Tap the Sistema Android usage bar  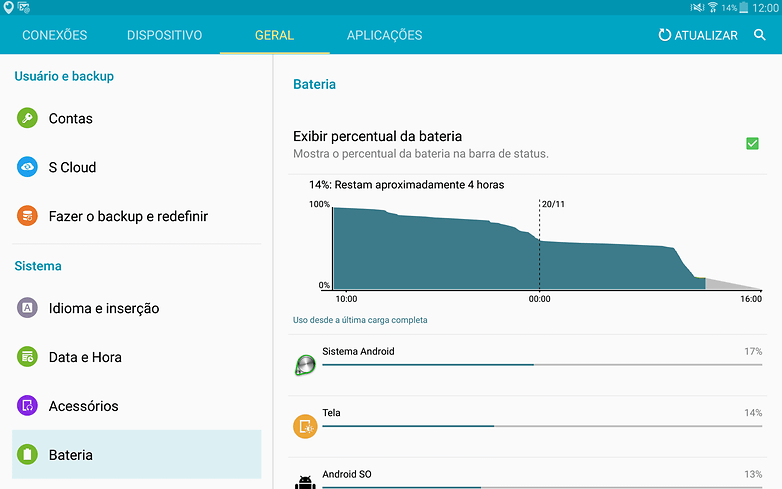[542, 365]
